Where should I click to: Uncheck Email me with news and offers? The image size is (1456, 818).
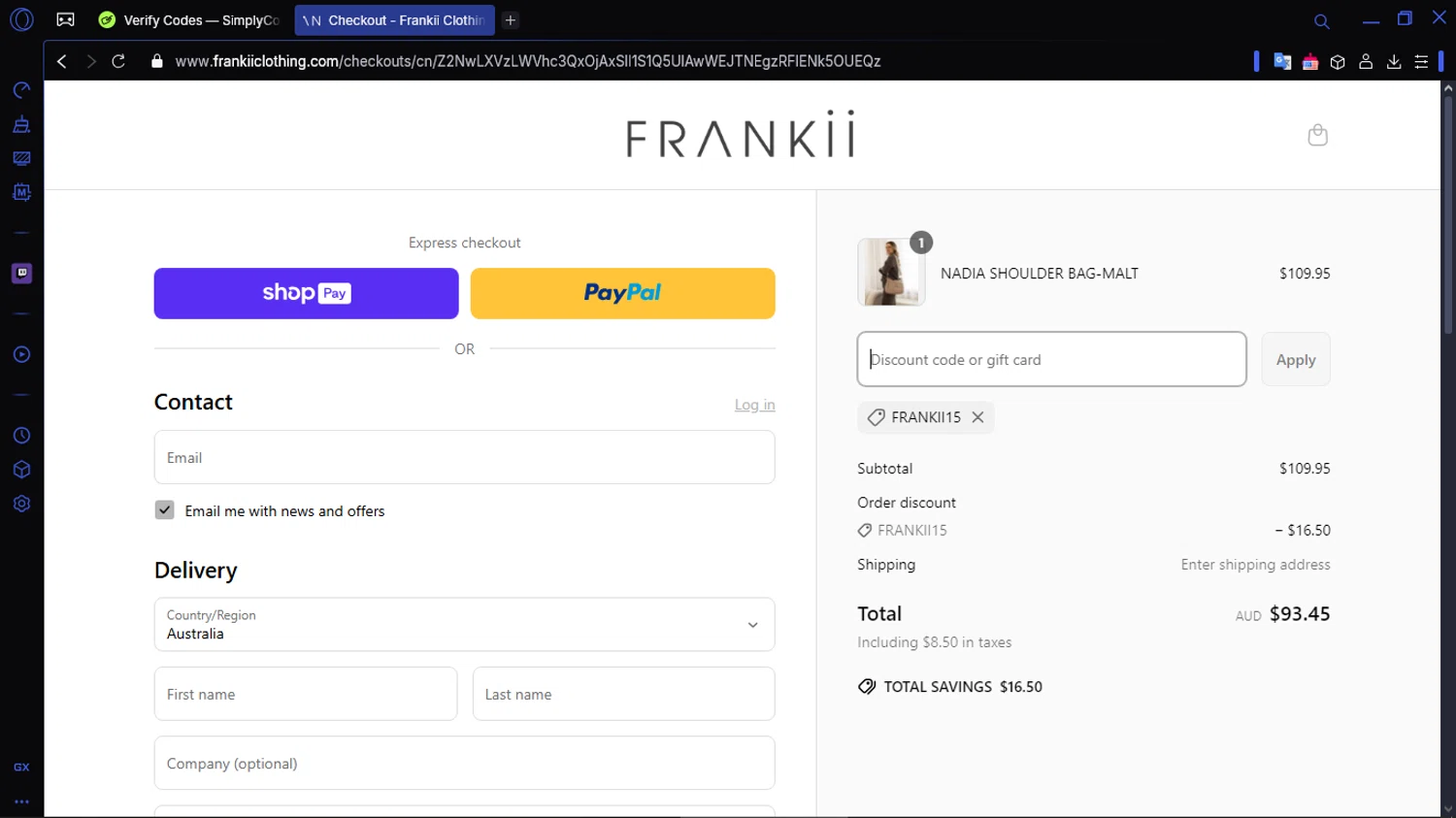[165, 510]
